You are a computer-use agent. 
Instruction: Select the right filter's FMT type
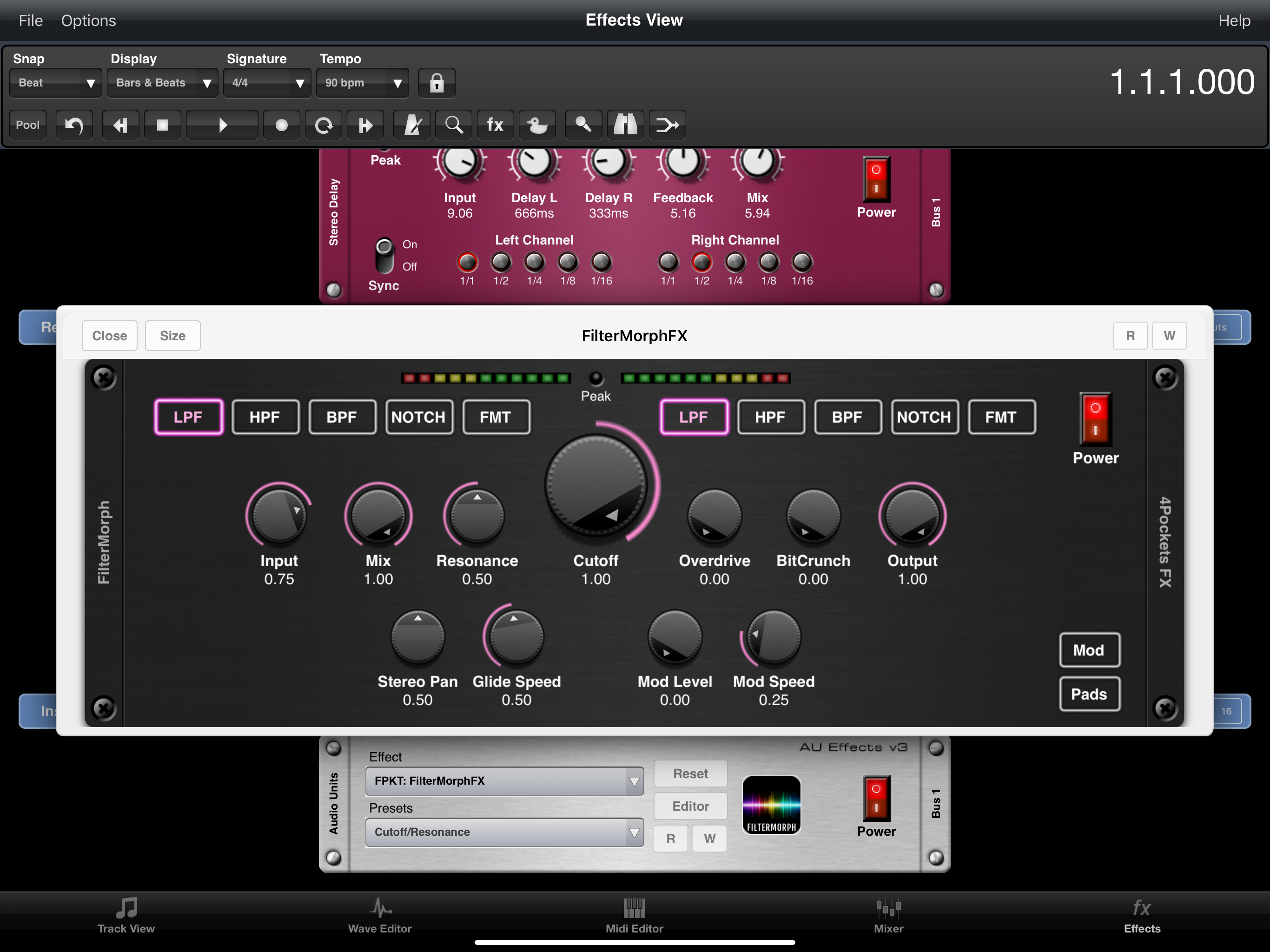1001,417
